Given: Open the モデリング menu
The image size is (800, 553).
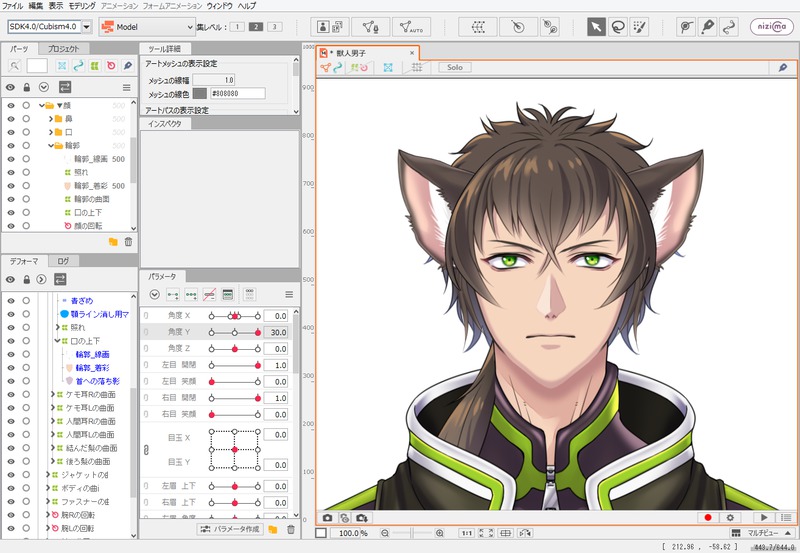Looking at the screenshot, I should [x=82, y=6].
